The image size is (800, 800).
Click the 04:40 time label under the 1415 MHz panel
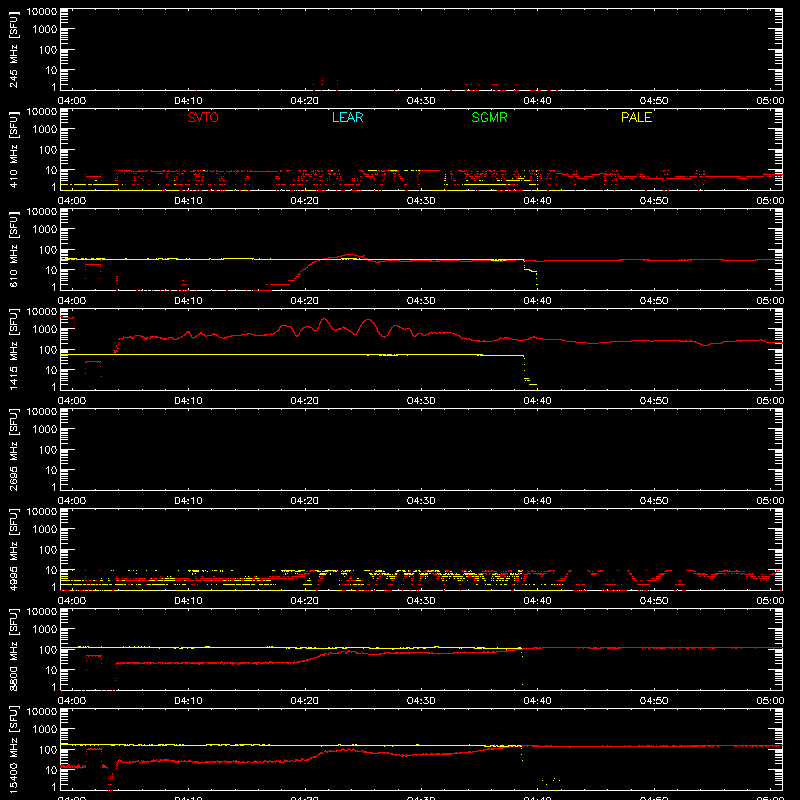coord(537,401)
